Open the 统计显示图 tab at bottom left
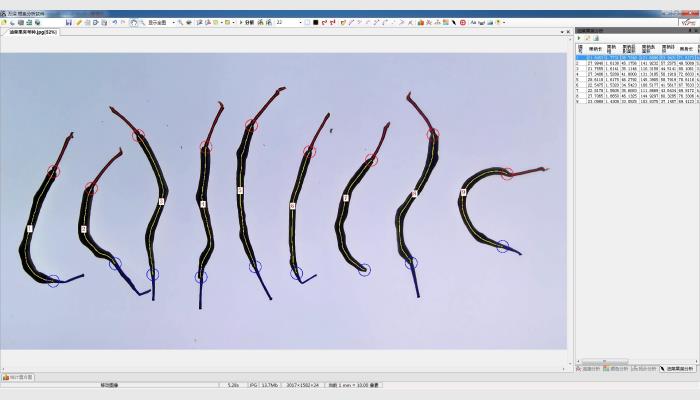700x400 pixels. tap(17, 377)
